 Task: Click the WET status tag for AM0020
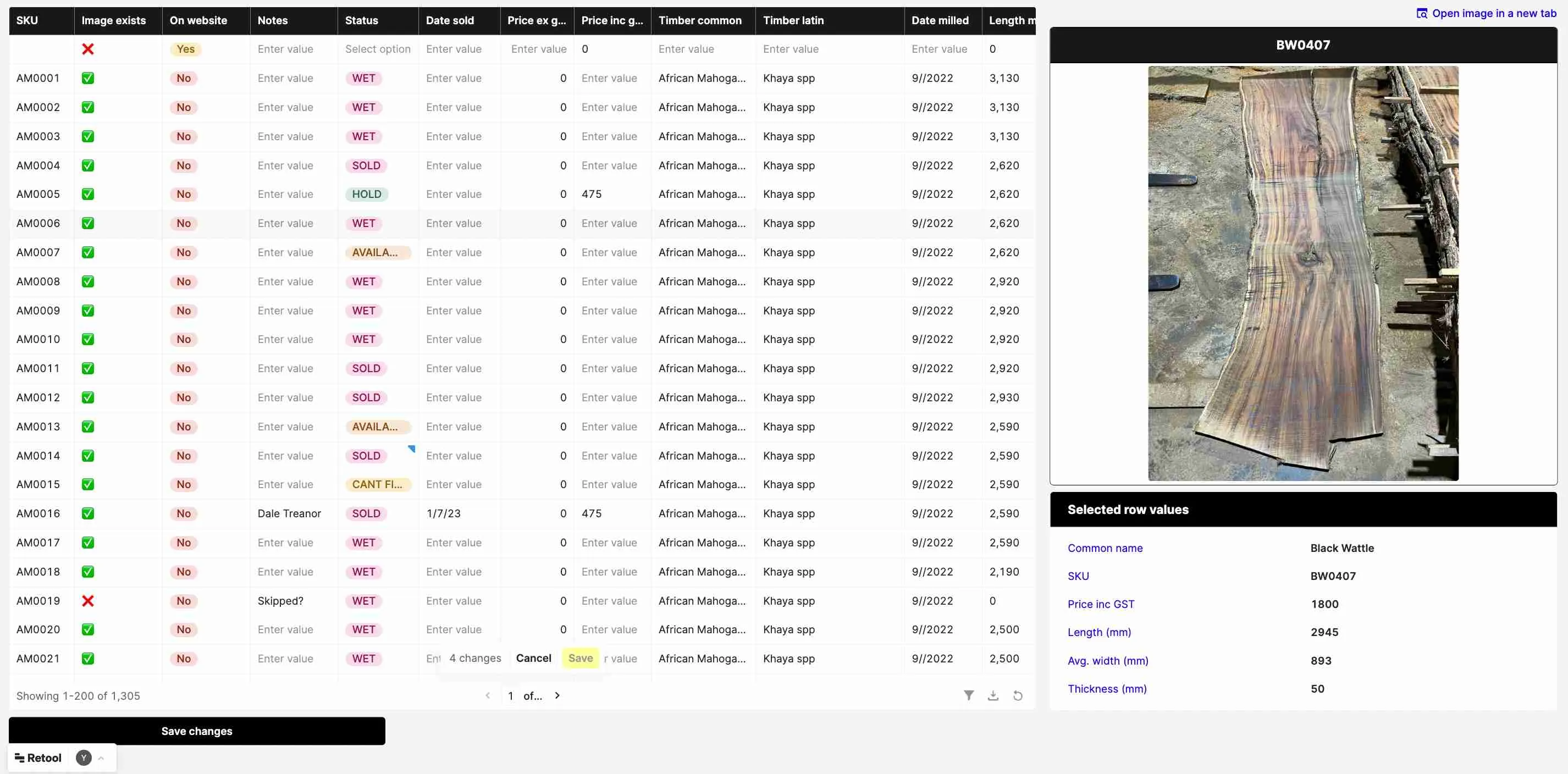click(x=363, y=629)
